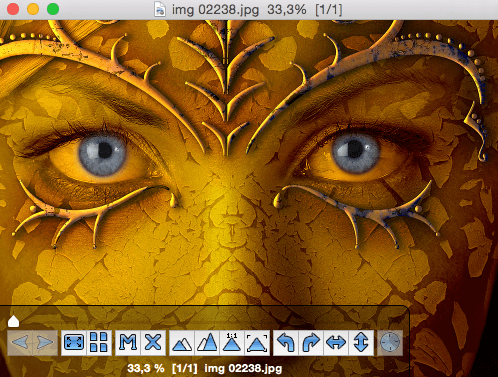Show image at 1:1 actual size
The width and height of the screenshot is (498, 377).
coord(232,342)
